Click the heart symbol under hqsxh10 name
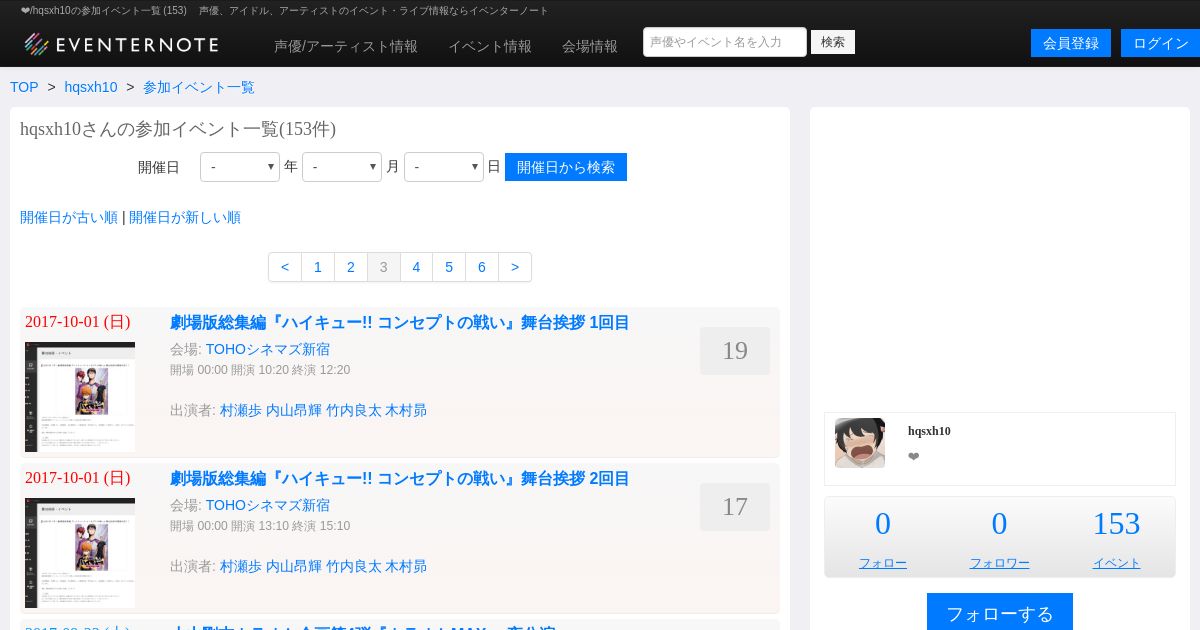1200x630 pixels. (x=914, y=457)
